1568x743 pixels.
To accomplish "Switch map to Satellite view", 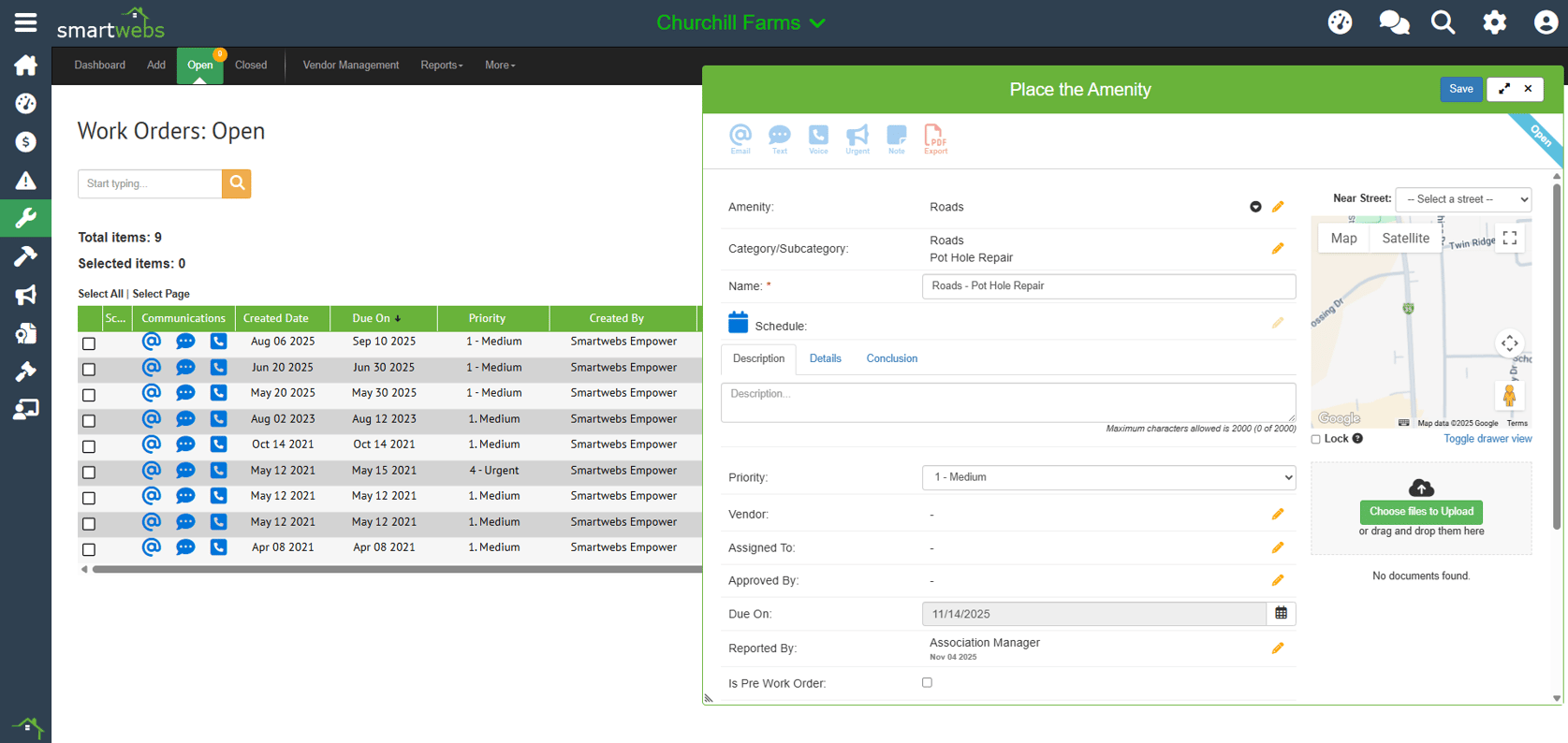I will click(1405, 239).
